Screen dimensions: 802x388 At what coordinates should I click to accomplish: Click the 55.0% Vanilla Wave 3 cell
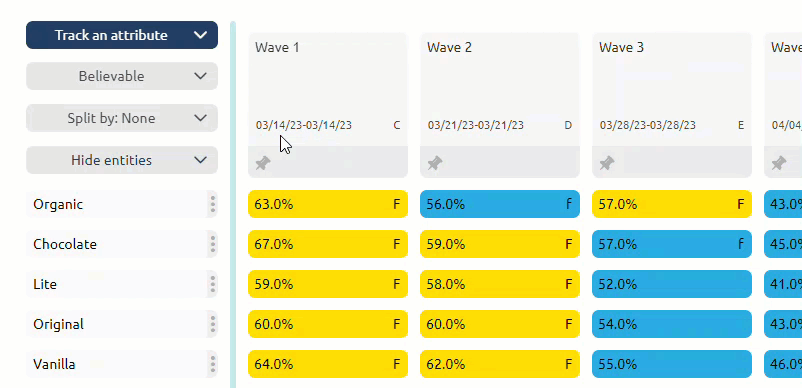click(672, 364)
